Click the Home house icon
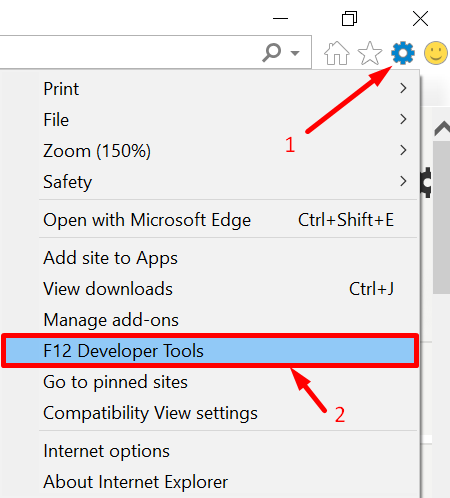Viewport: 450px width, 498px height. coord(337,53)
